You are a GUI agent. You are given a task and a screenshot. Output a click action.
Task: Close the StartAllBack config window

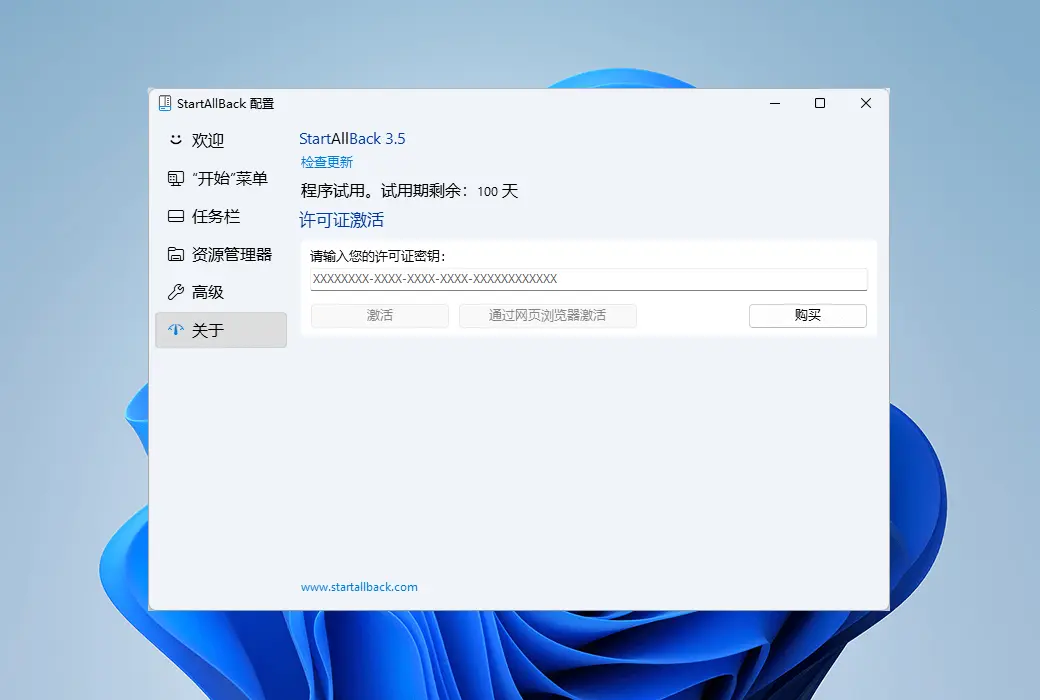865,103
